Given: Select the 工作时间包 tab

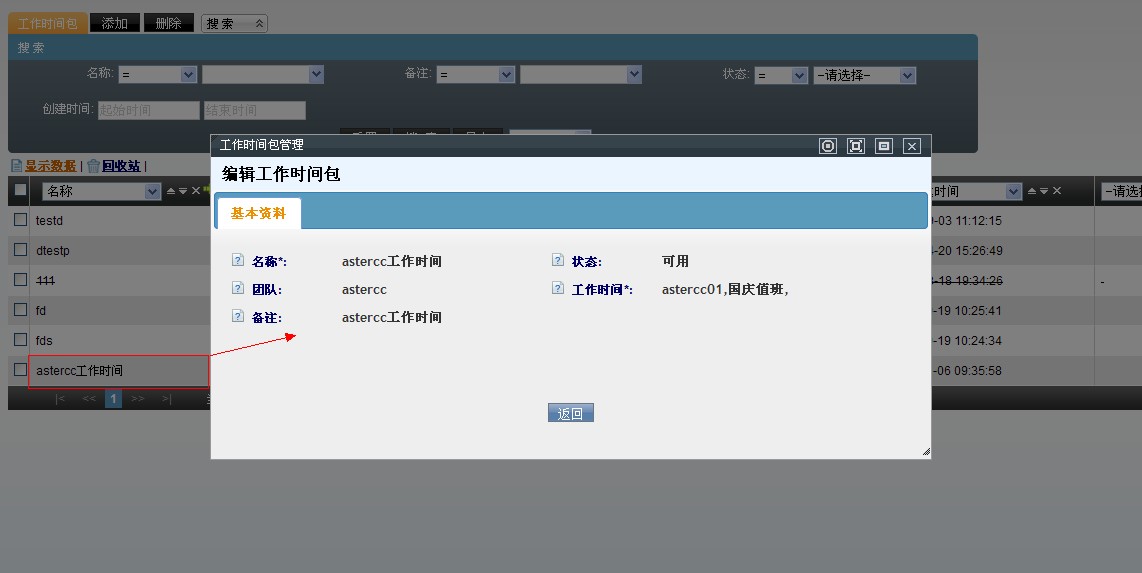Looking at the screenshot, I should click(47, 23).
